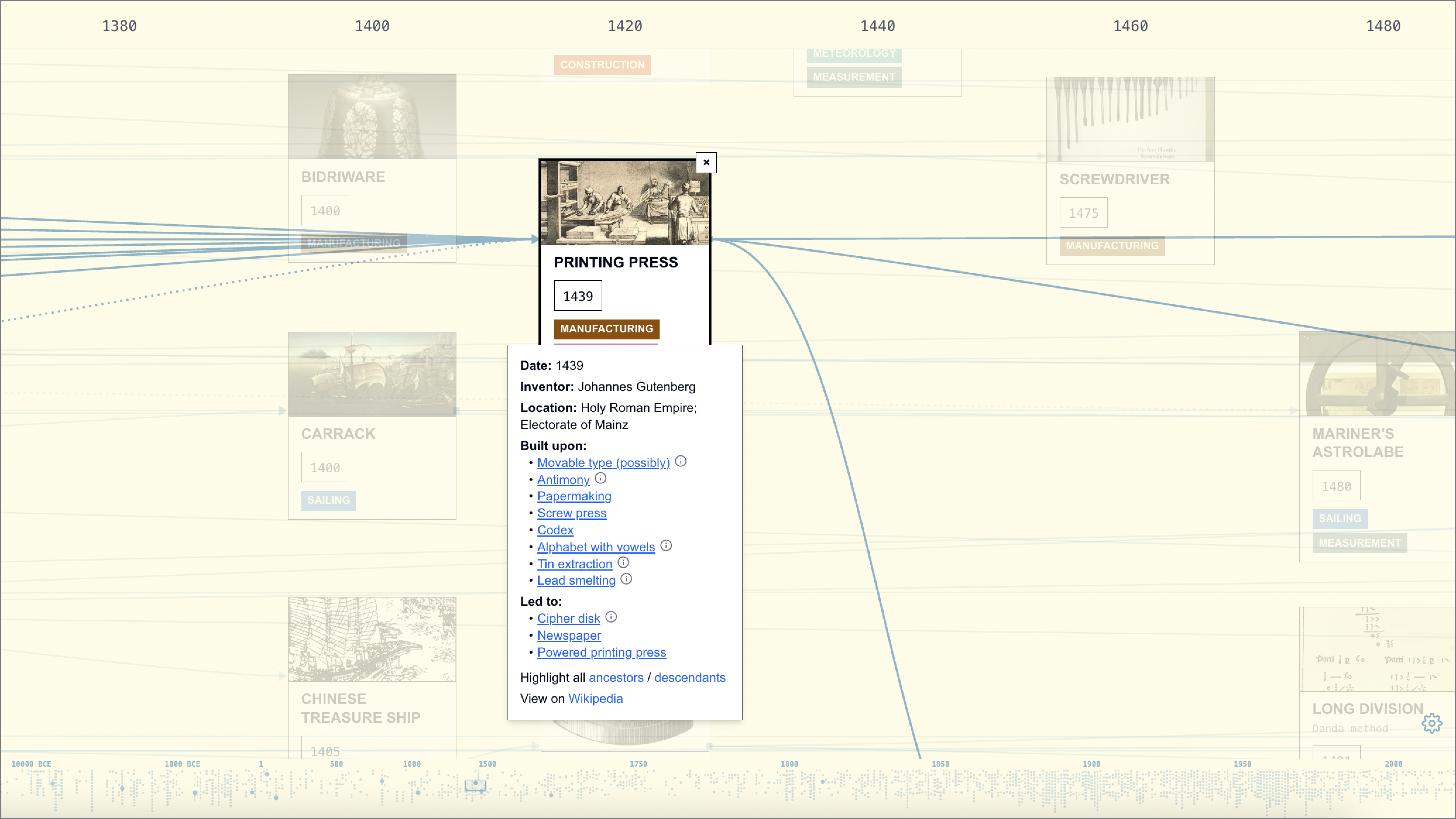Viewport: 1456px width, 819px height.
Task: Follow the Screw press link
Action: click(x=571, y=513)
